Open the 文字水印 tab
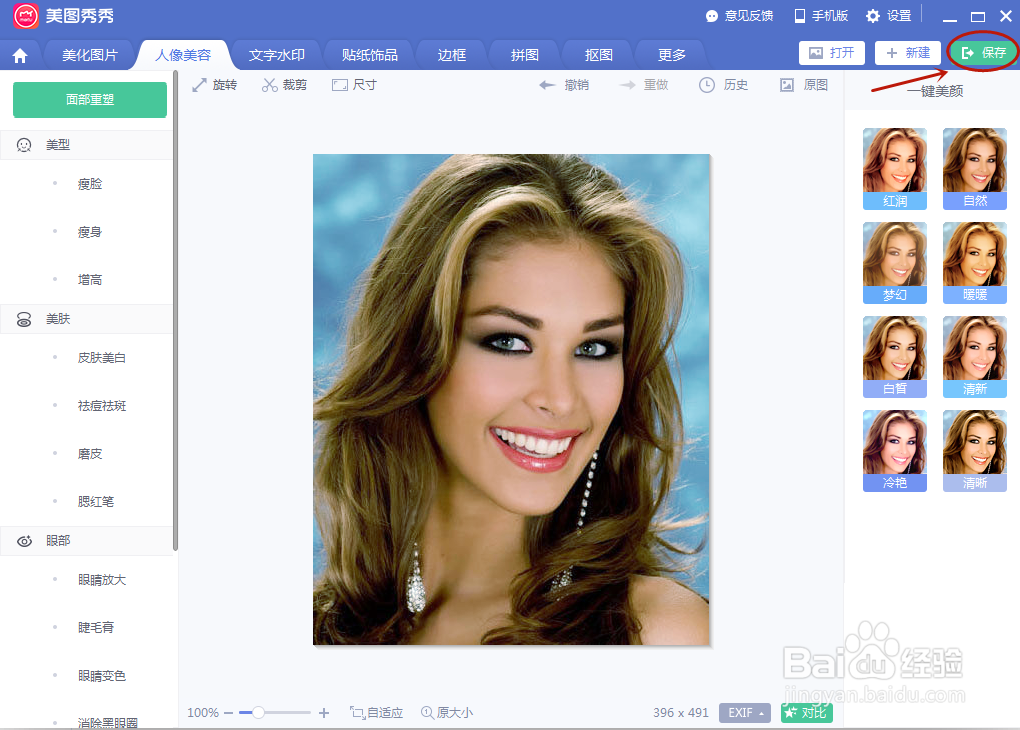The width and height of the screenshot is (1020, 730). [x=276, y=55]
